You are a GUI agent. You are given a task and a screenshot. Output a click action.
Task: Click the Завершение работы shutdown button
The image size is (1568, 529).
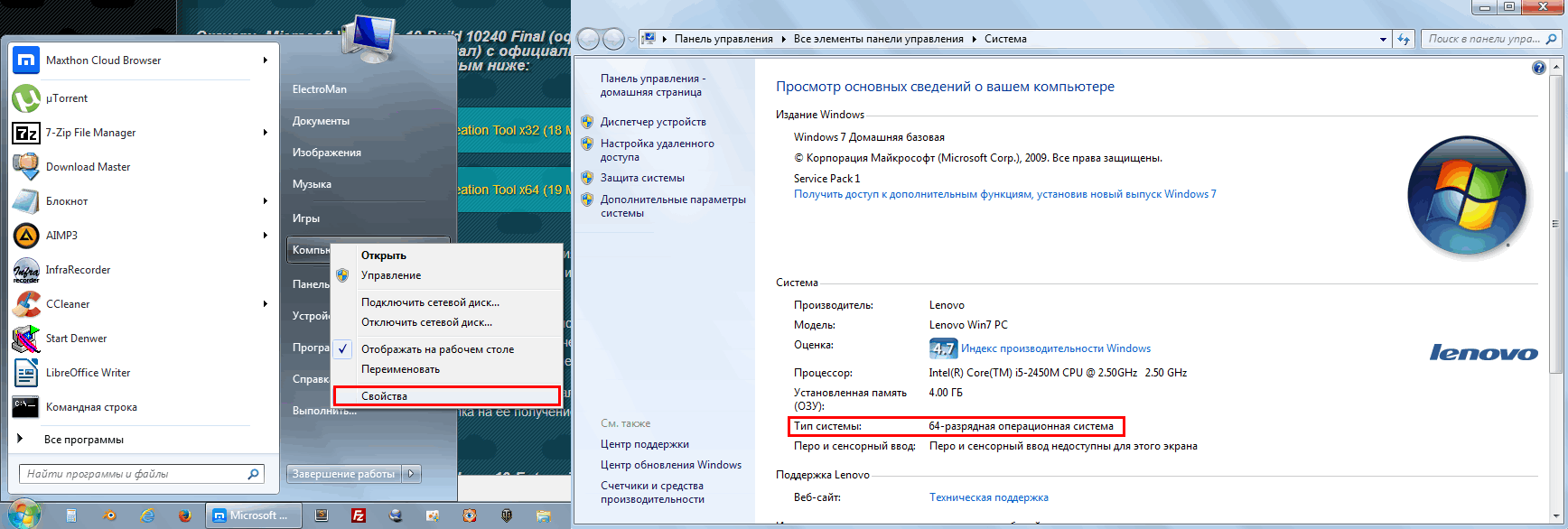click(x=344, y=474)
